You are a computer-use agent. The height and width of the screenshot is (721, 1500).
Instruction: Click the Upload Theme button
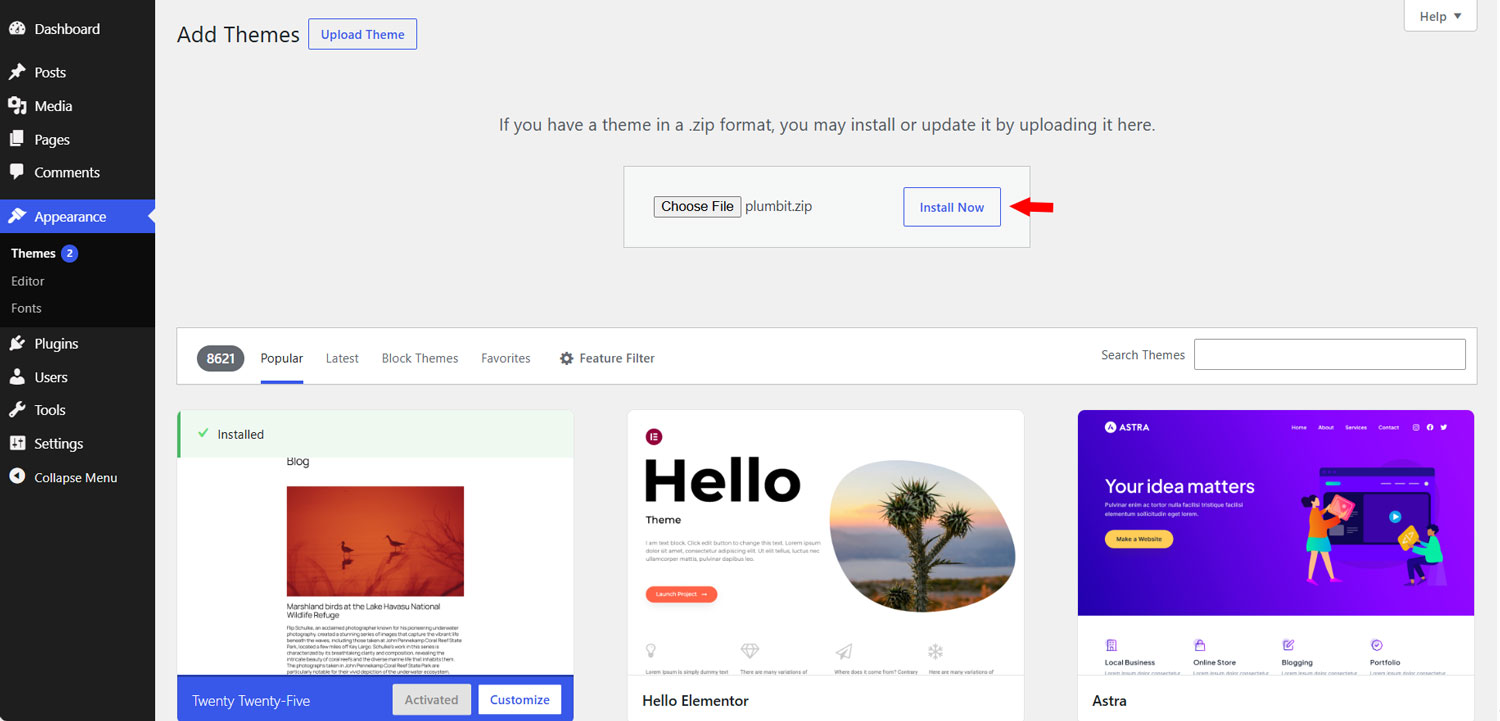(x=362, y=34)
